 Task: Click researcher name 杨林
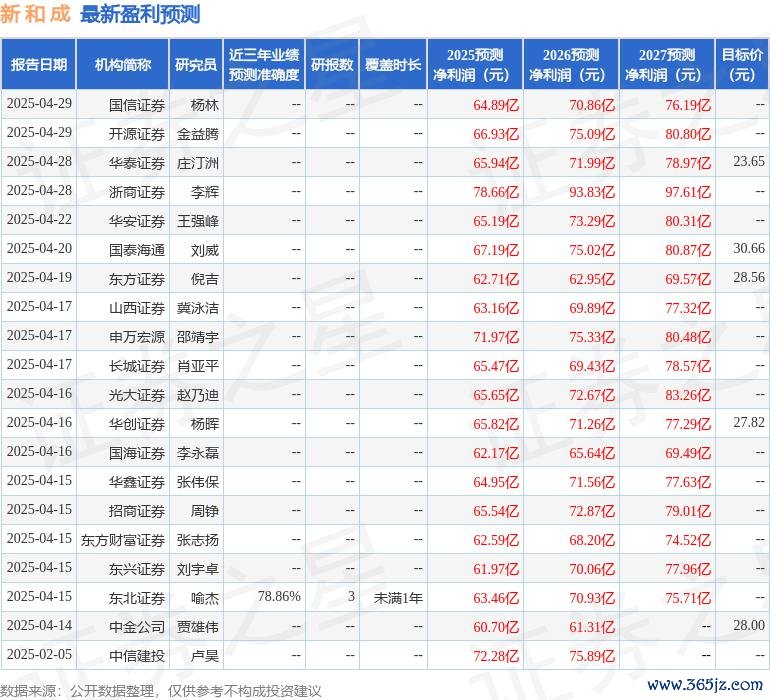(205, 105)
